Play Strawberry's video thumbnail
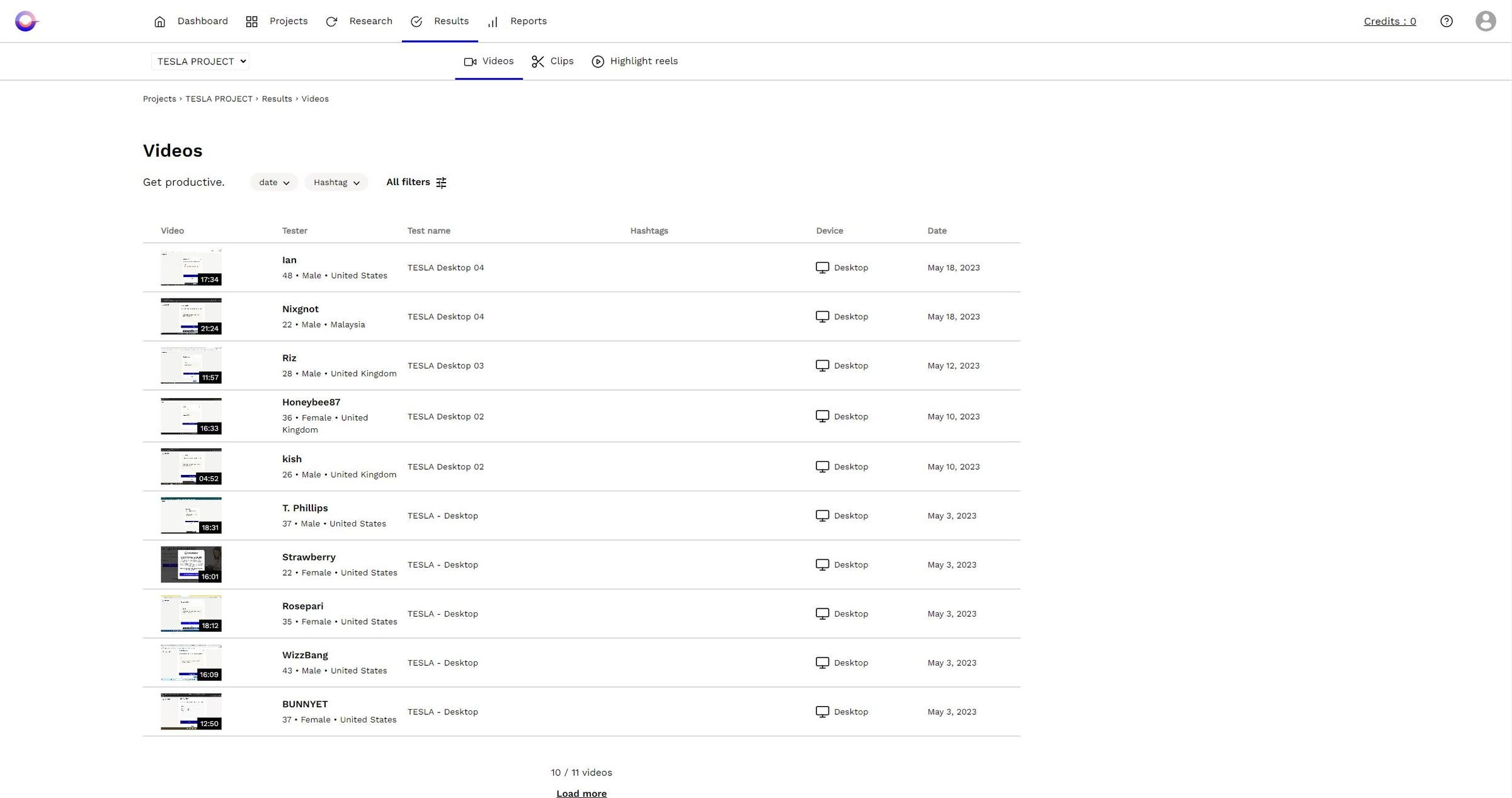 point(191,564)
